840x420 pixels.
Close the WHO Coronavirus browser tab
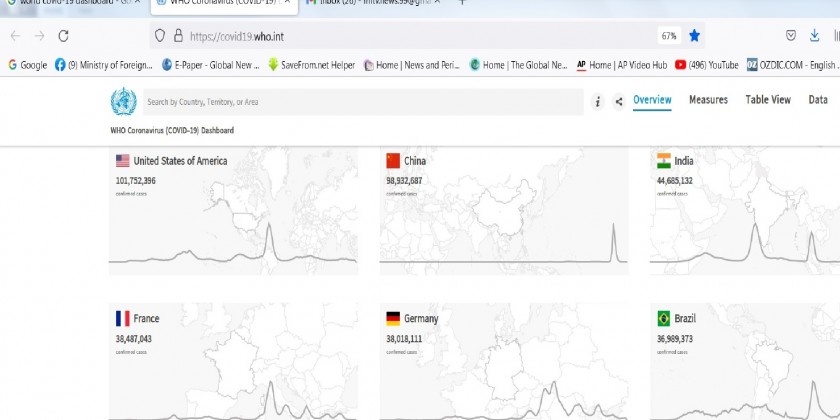click(x=287, y=2)
